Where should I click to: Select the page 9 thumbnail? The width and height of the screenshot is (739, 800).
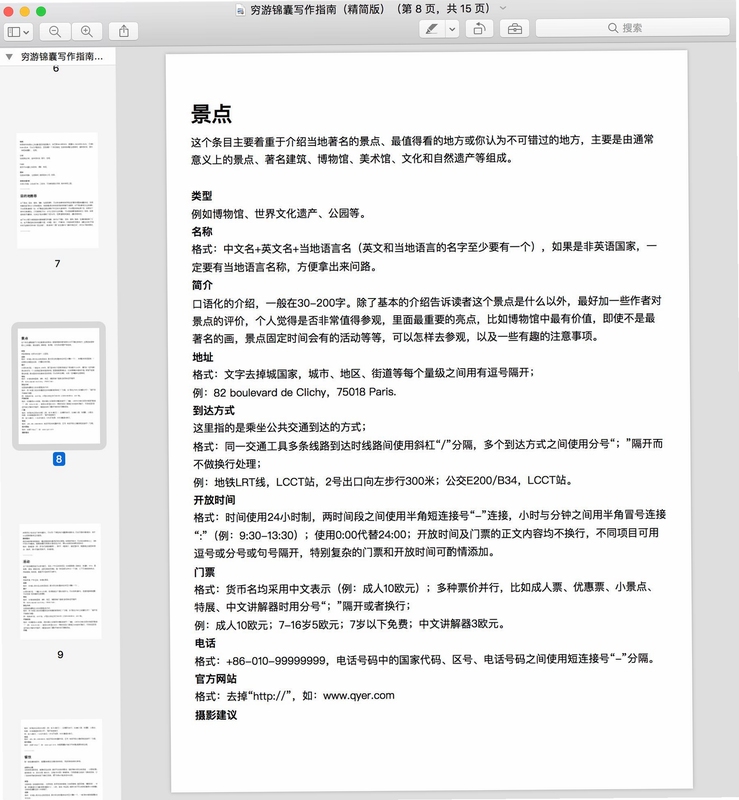click(60, 581)
